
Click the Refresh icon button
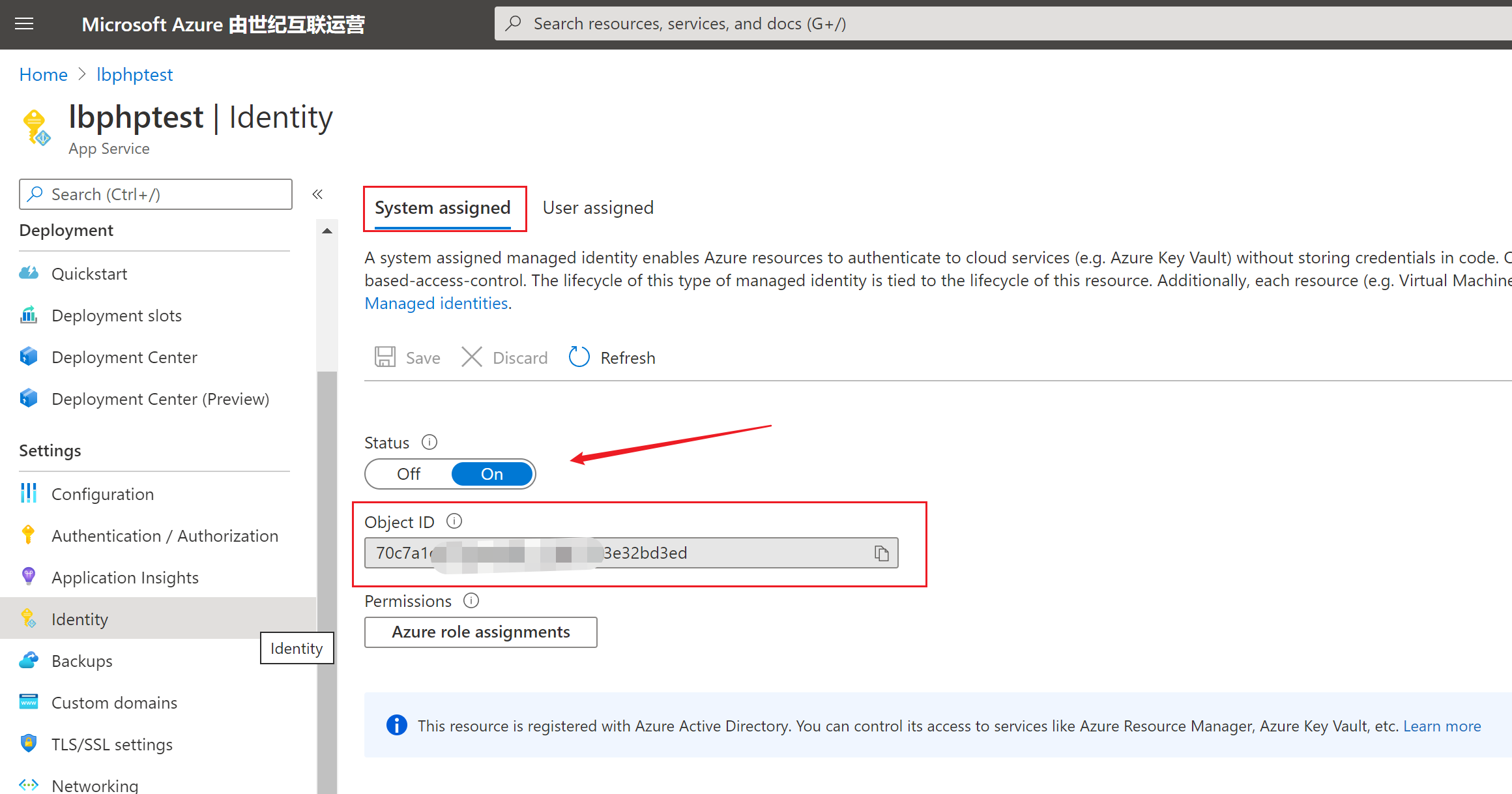pyautogui.click(x=579, y=357)
